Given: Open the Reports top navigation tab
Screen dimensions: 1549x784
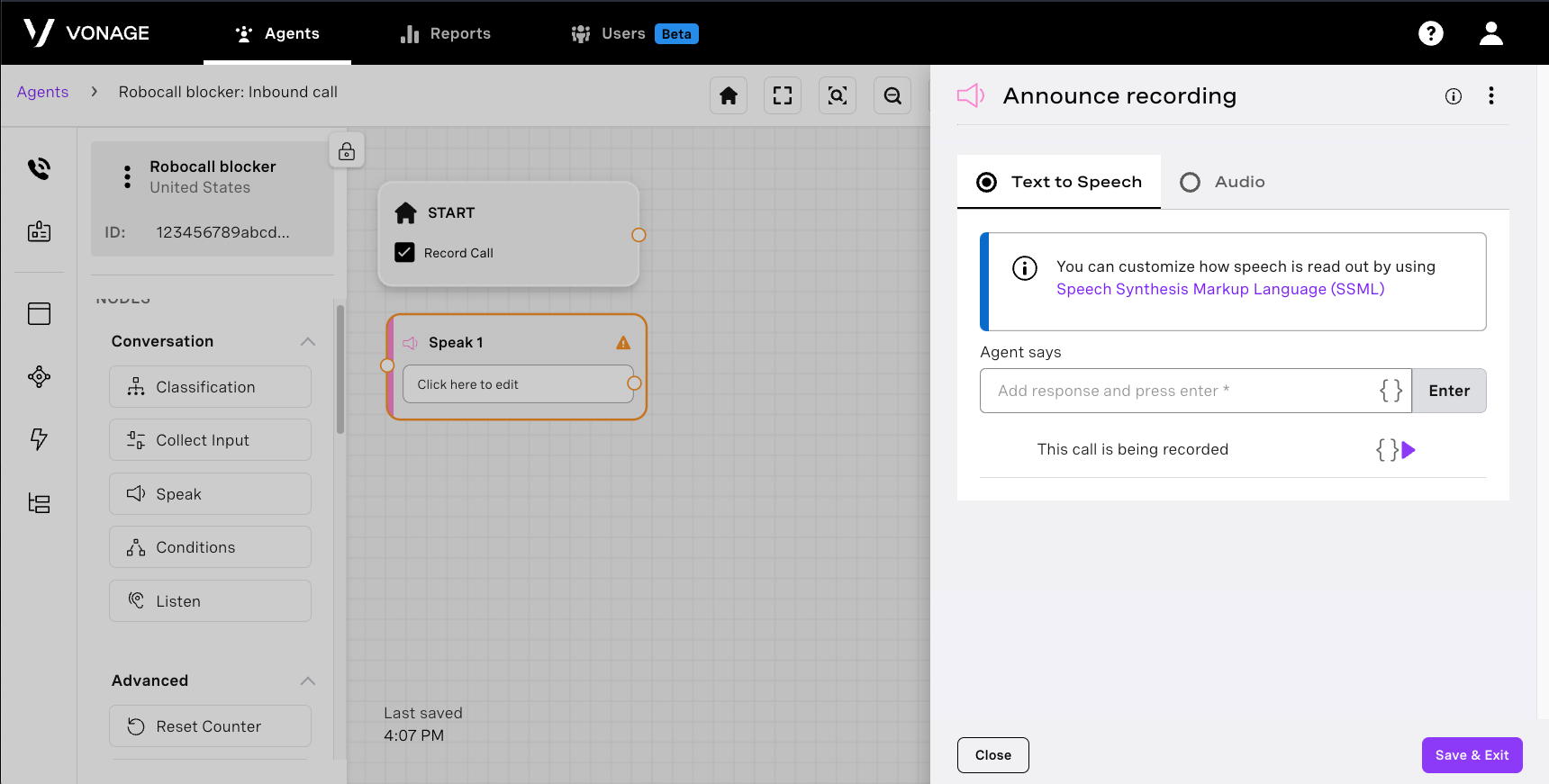Looking at the screenshot, I should click(446, 33).
